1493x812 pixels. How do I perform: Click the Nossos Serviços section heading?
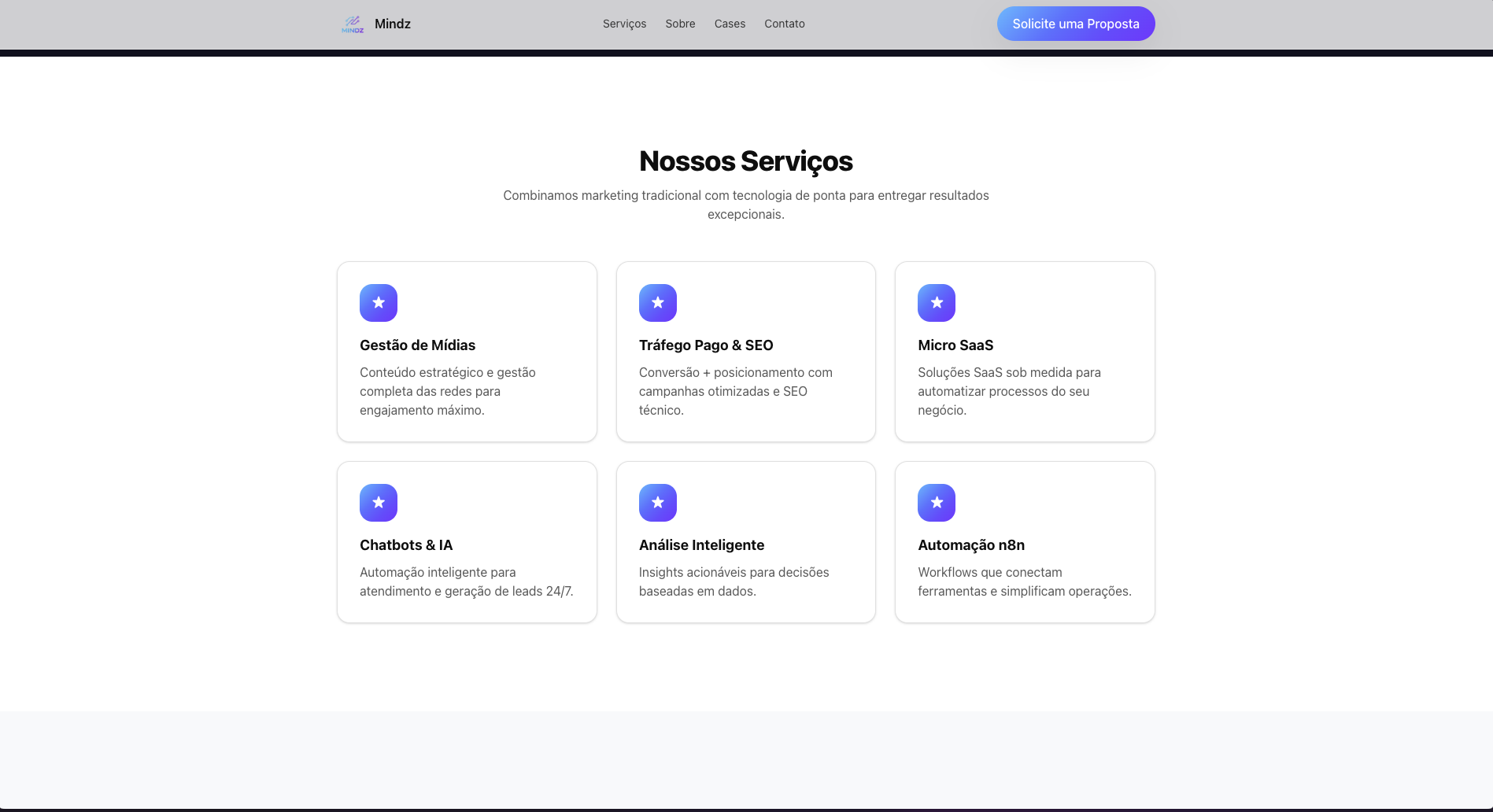[746, 161]
